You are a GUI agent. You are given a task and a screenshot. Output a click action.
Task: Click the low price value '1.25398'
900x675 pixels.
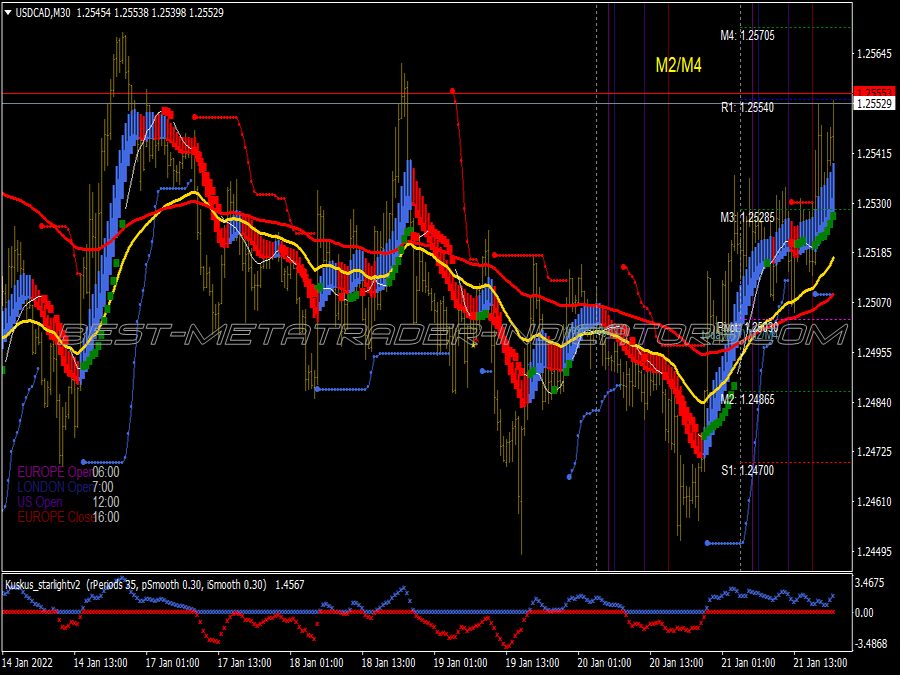point(169,13)
